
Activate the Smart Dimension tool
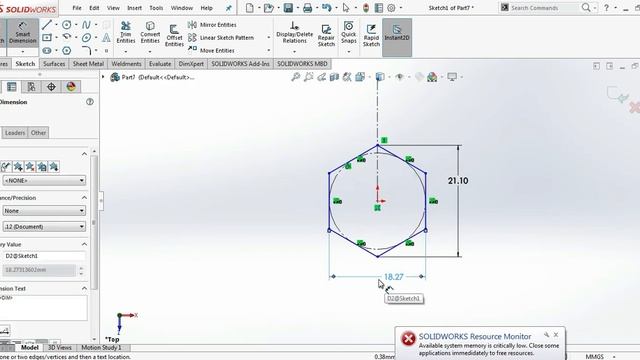click(22, 33)
